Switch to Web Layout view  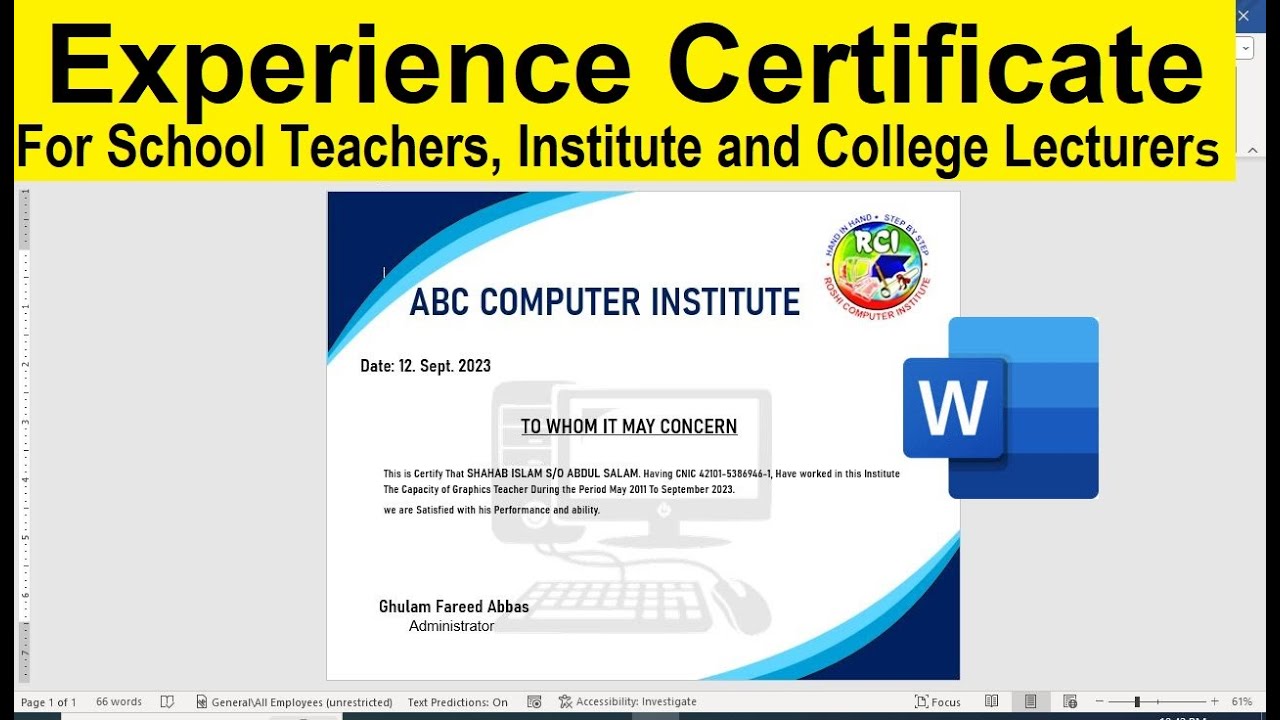pyautogui.click(x=1070, y=702)
